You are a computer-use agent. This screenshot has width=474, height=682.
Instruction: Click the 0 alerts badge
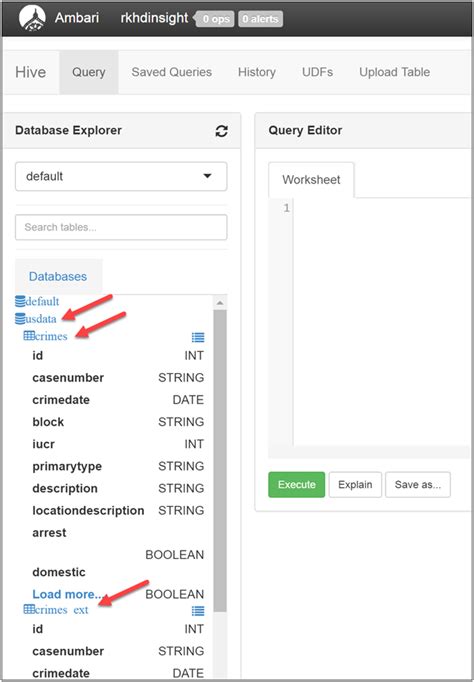pos(260,19)
